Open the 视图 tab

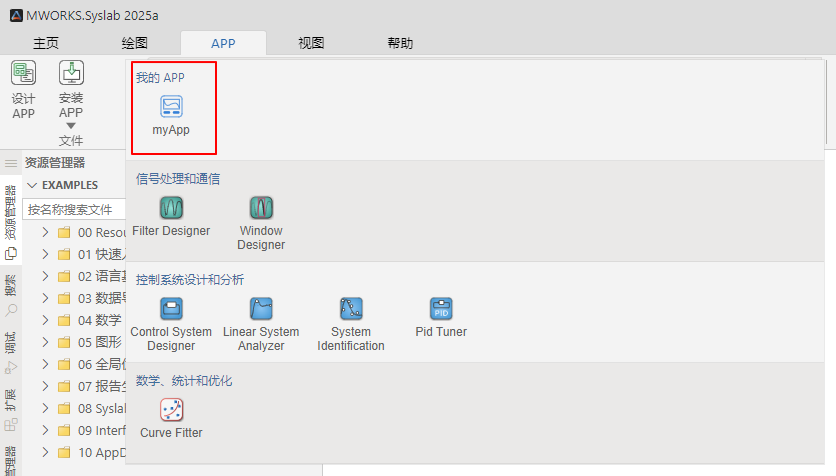[x=311, y=43]
